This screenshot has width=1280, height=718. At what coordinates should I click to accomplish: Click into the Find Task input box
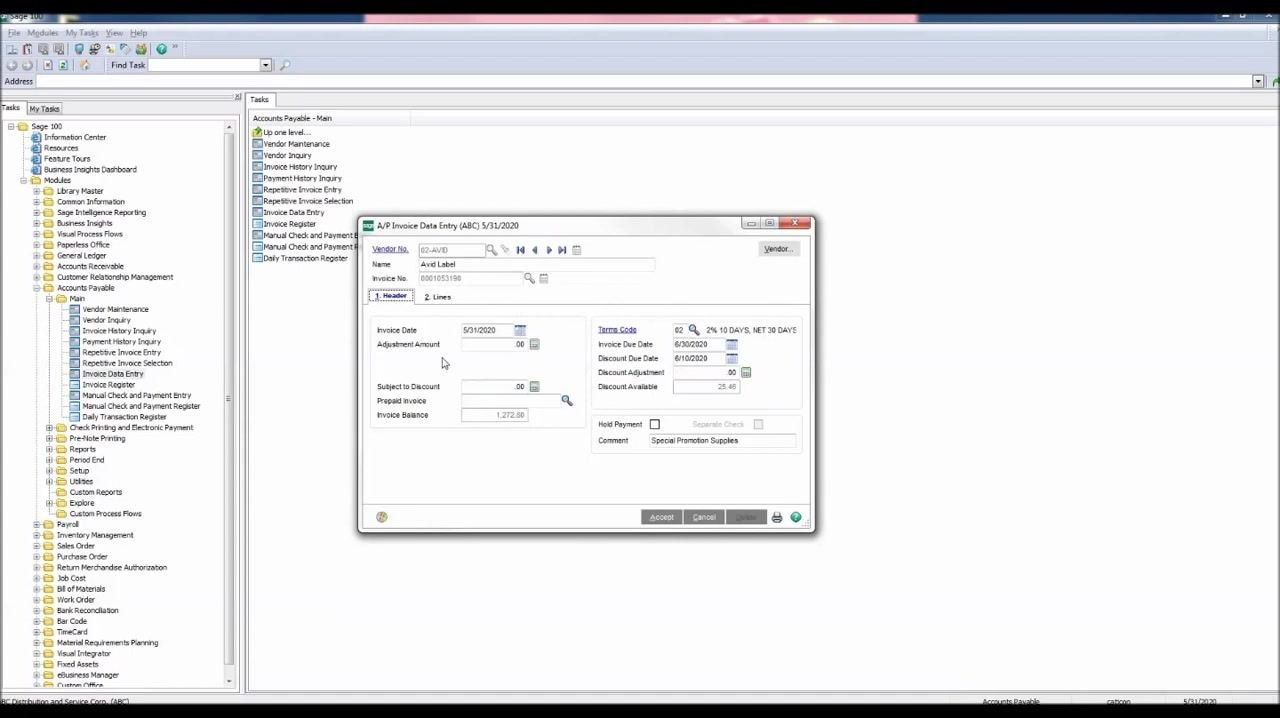204,65
